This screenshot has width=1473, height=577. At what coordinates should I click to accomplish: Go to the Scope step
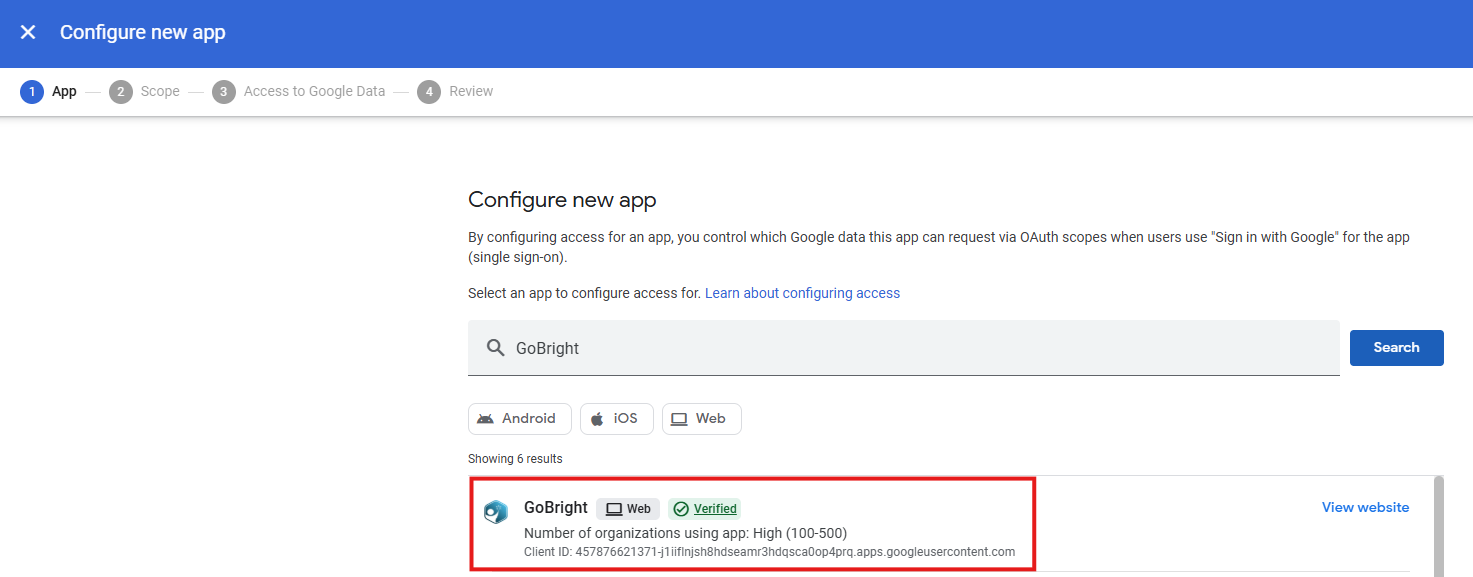(x=159, y=92)
